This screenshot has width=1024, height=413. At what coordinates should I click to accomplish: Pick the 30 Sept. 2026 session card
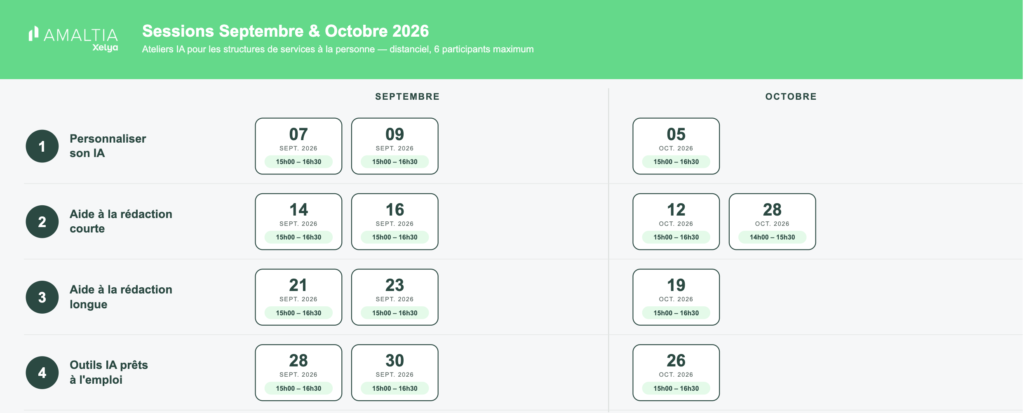point(394,372)
